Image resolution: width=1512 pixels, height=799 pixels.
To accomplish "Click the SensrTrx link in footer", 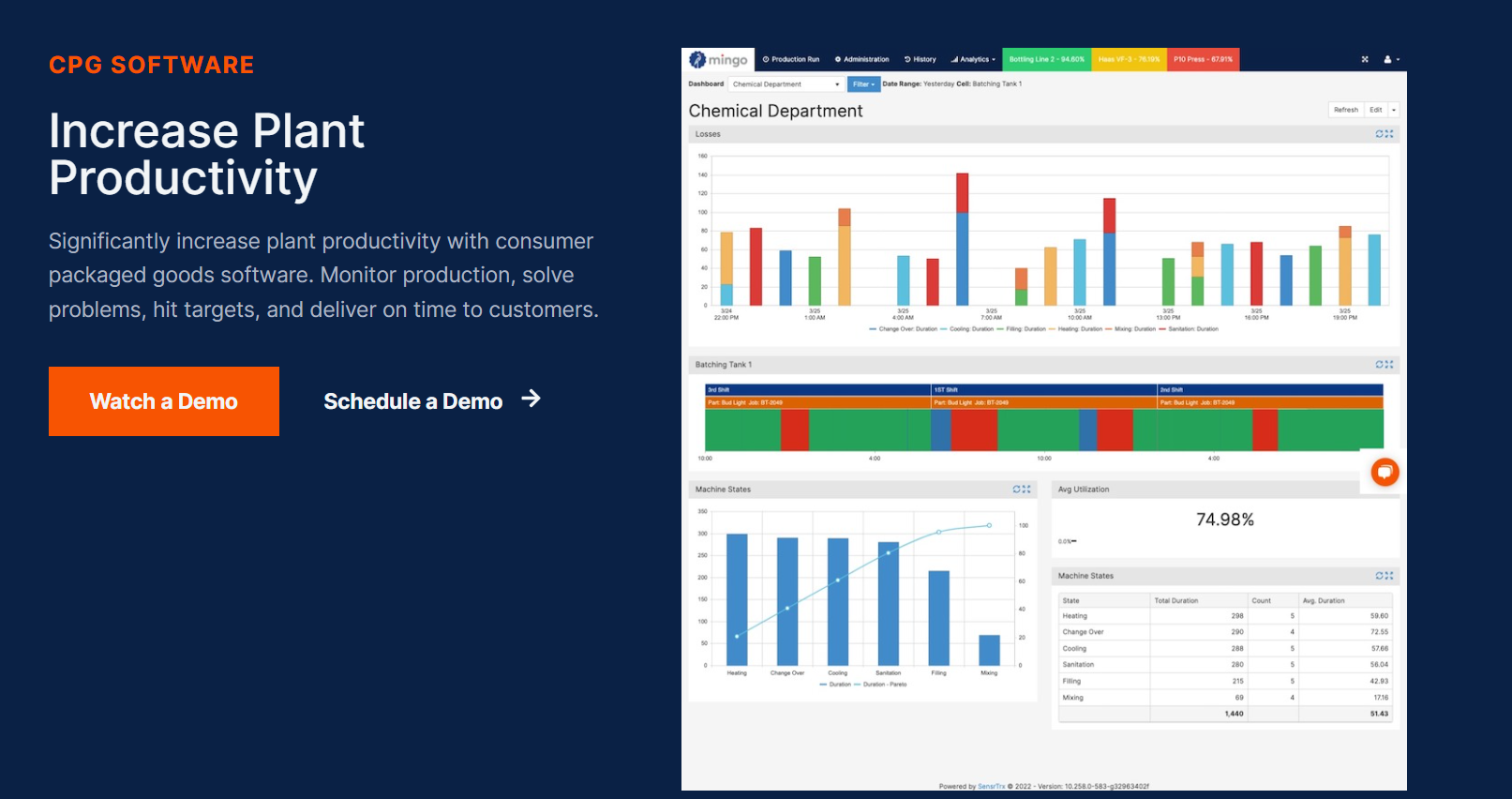I will point(991,787).
